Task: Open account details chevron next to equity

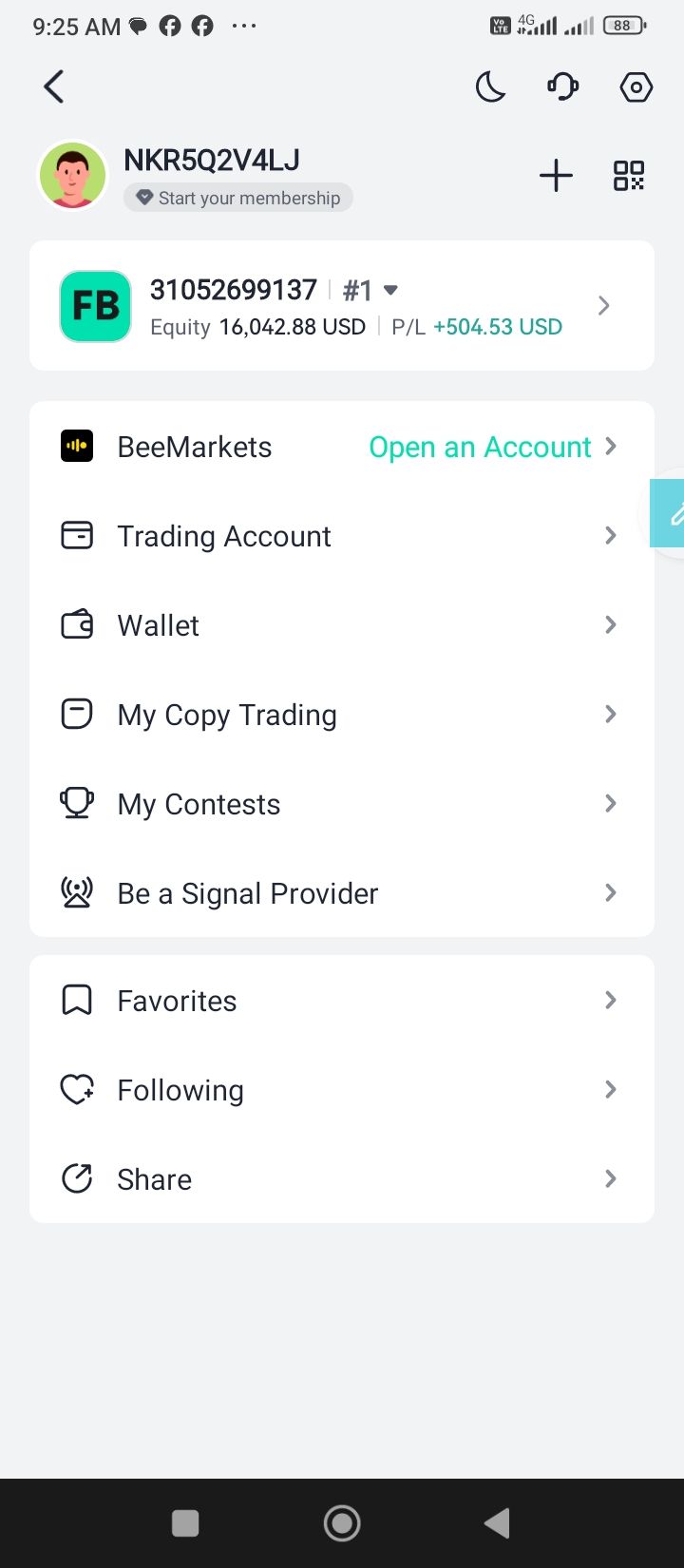Action: [603, 306]
